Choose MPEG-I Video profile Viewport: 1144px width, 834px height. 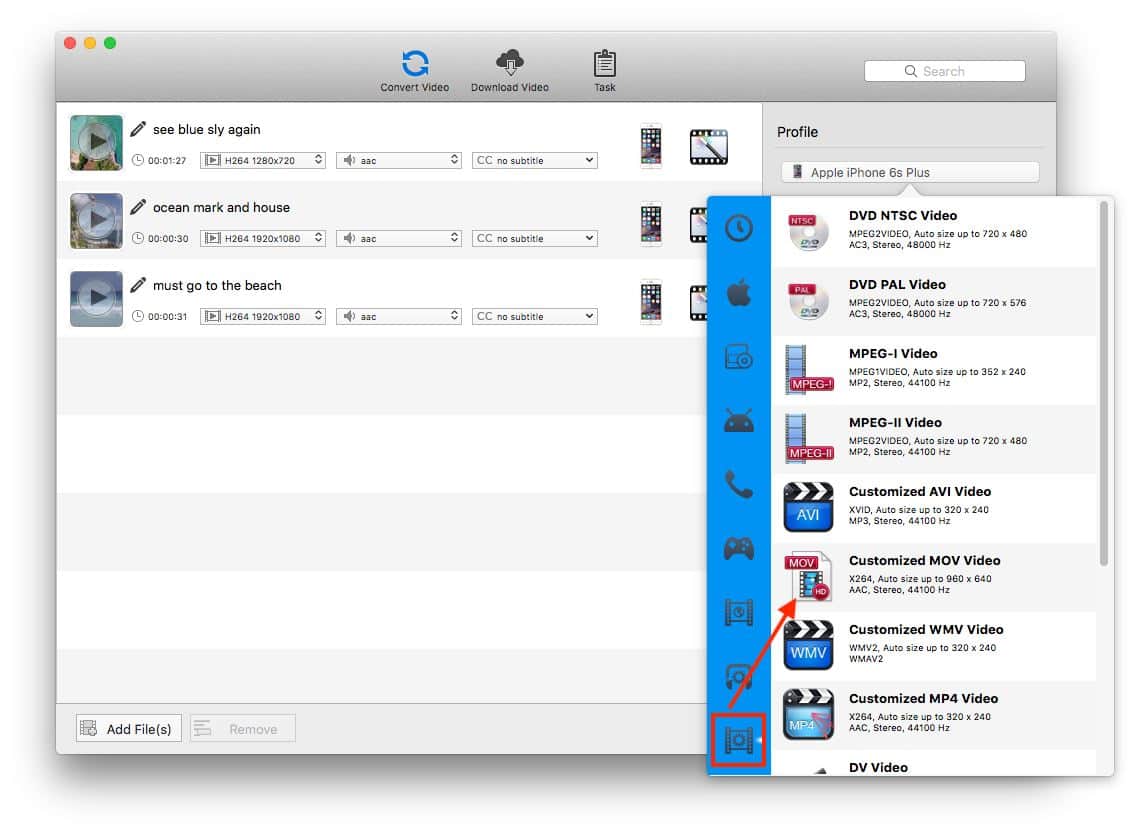pos(934,370)
